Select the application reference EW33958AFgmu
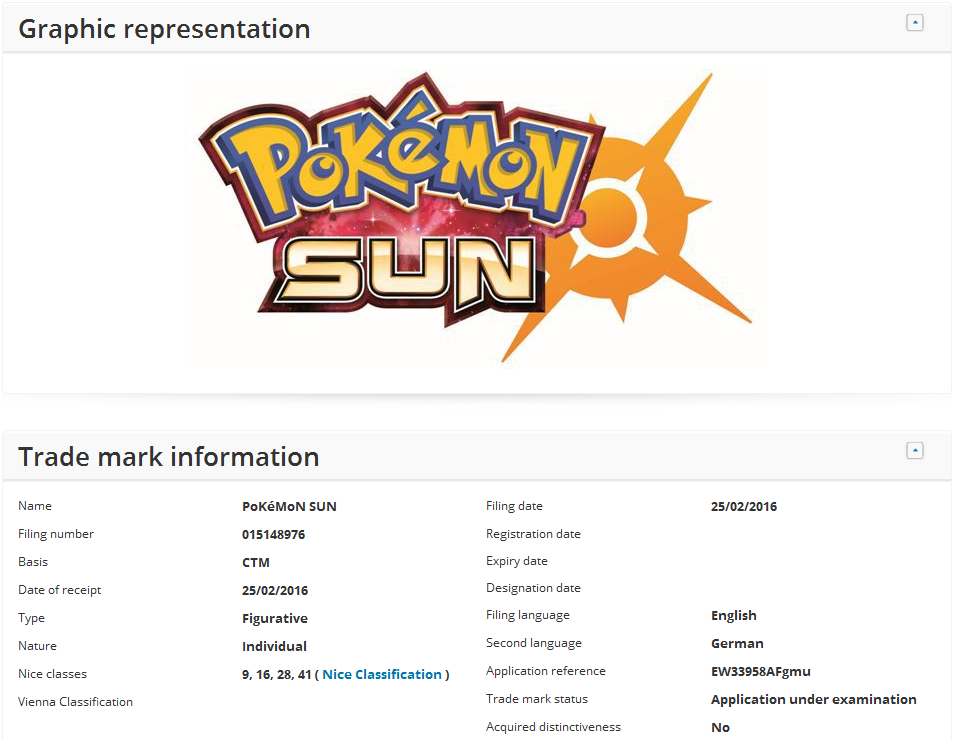 [761, 671]
